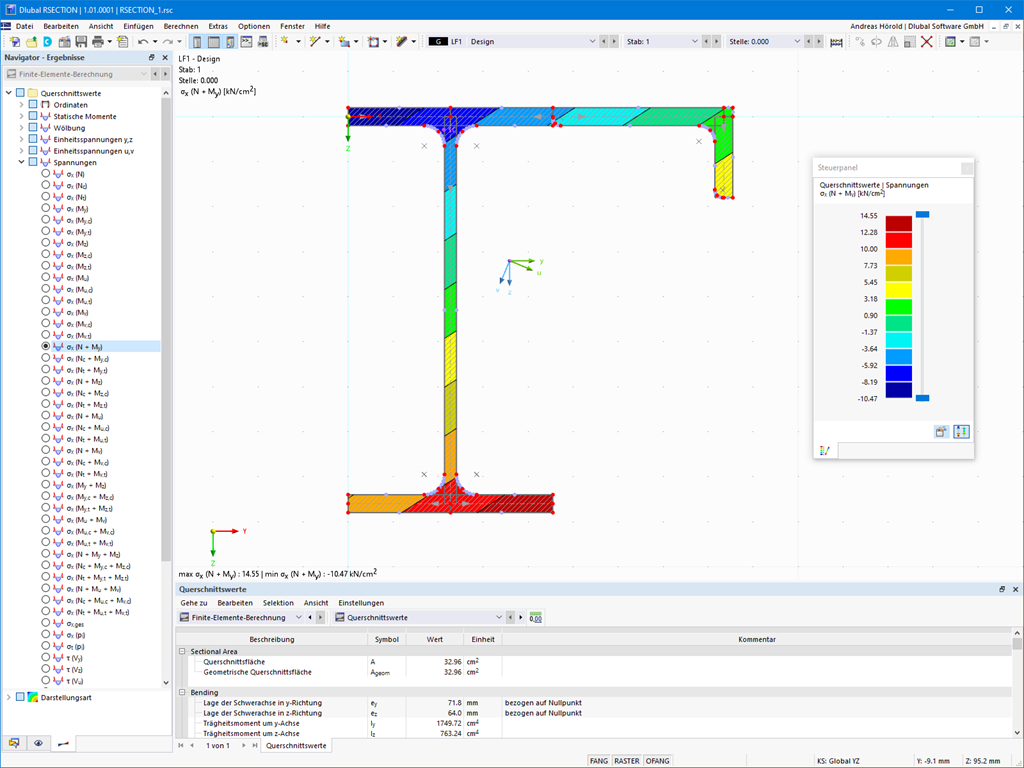Click the redo arrow icon

click(168, 42)
